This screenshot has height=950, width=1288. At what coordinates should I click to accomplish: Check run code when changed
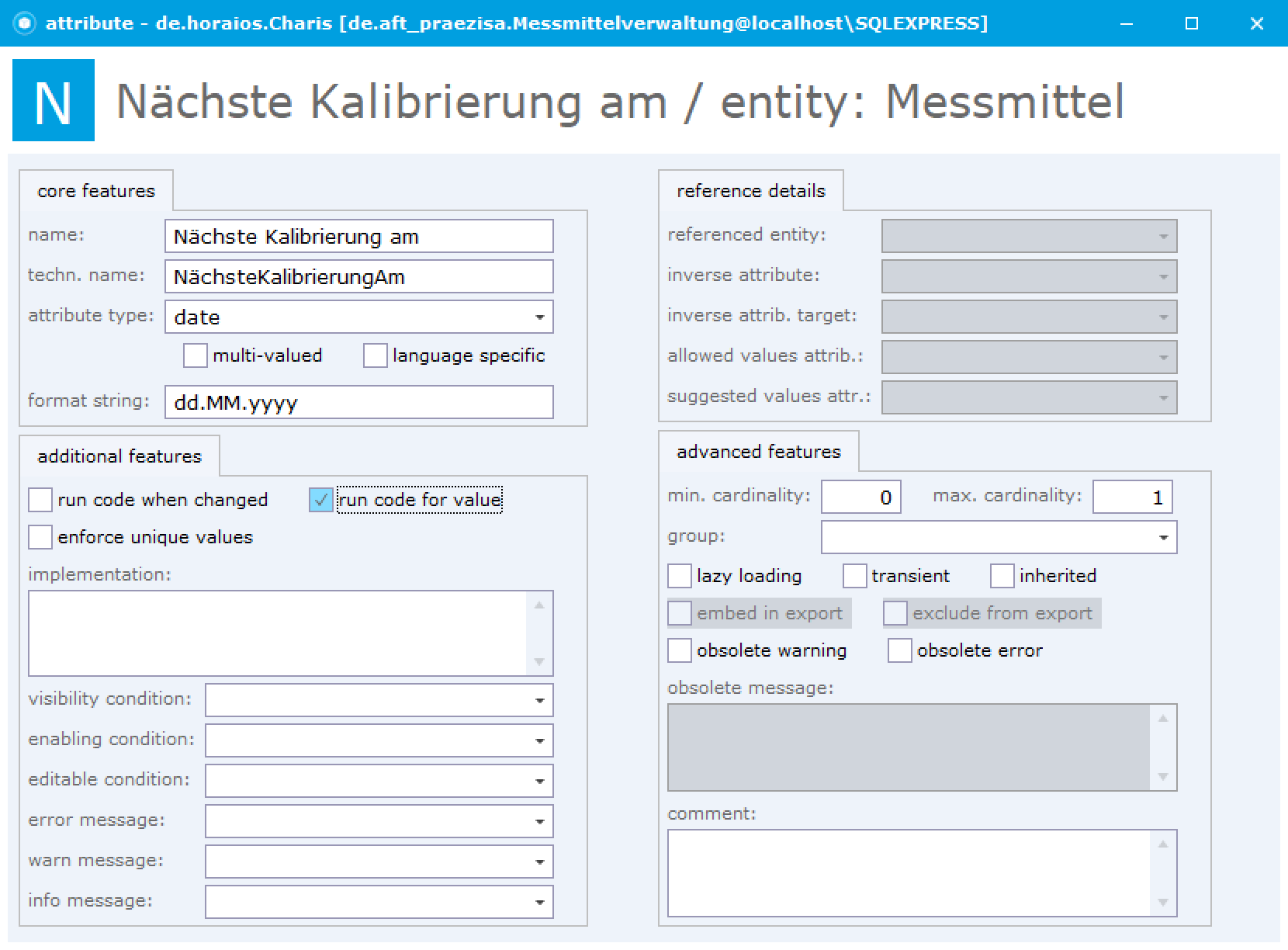(40, 500)
